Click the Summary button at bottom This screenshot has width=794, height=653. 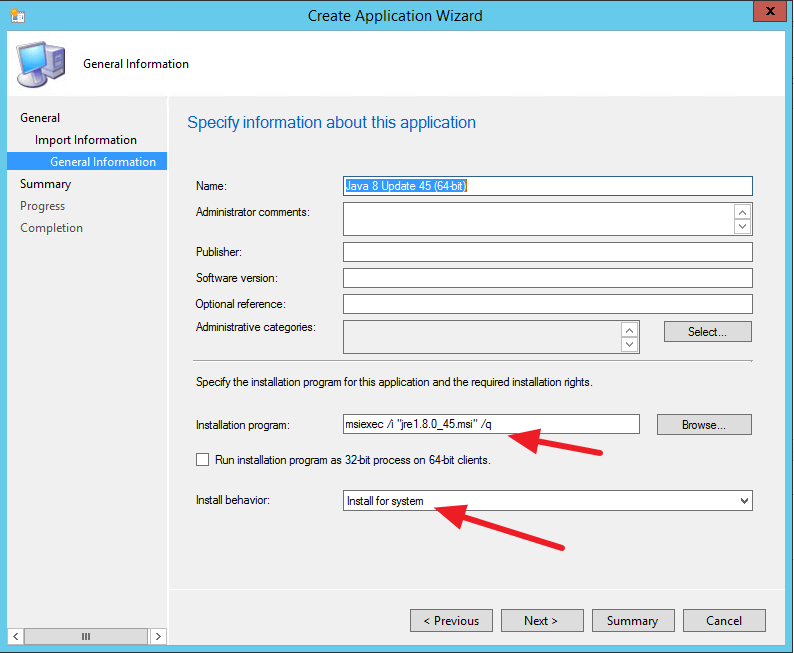click(x=633, y=621)
